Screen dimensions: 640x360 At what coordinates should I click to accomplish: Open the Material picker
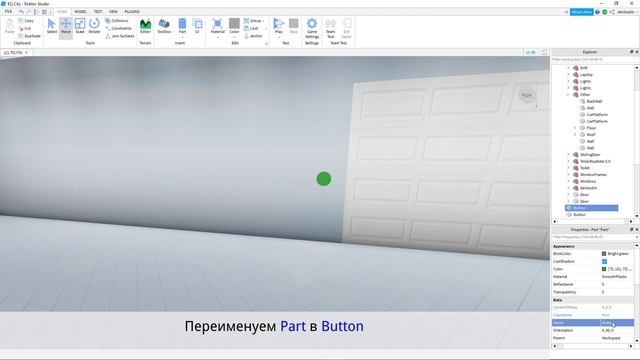pos(218,27)
